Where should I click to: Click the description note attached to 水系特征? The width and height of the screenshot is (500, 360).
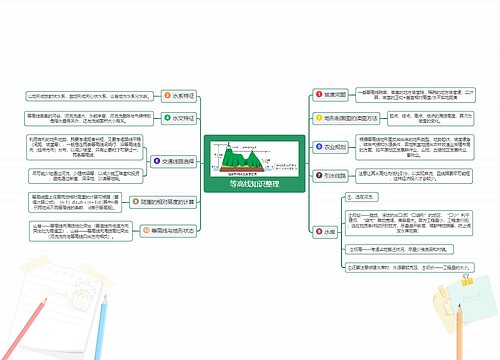(x=90, y=96)
